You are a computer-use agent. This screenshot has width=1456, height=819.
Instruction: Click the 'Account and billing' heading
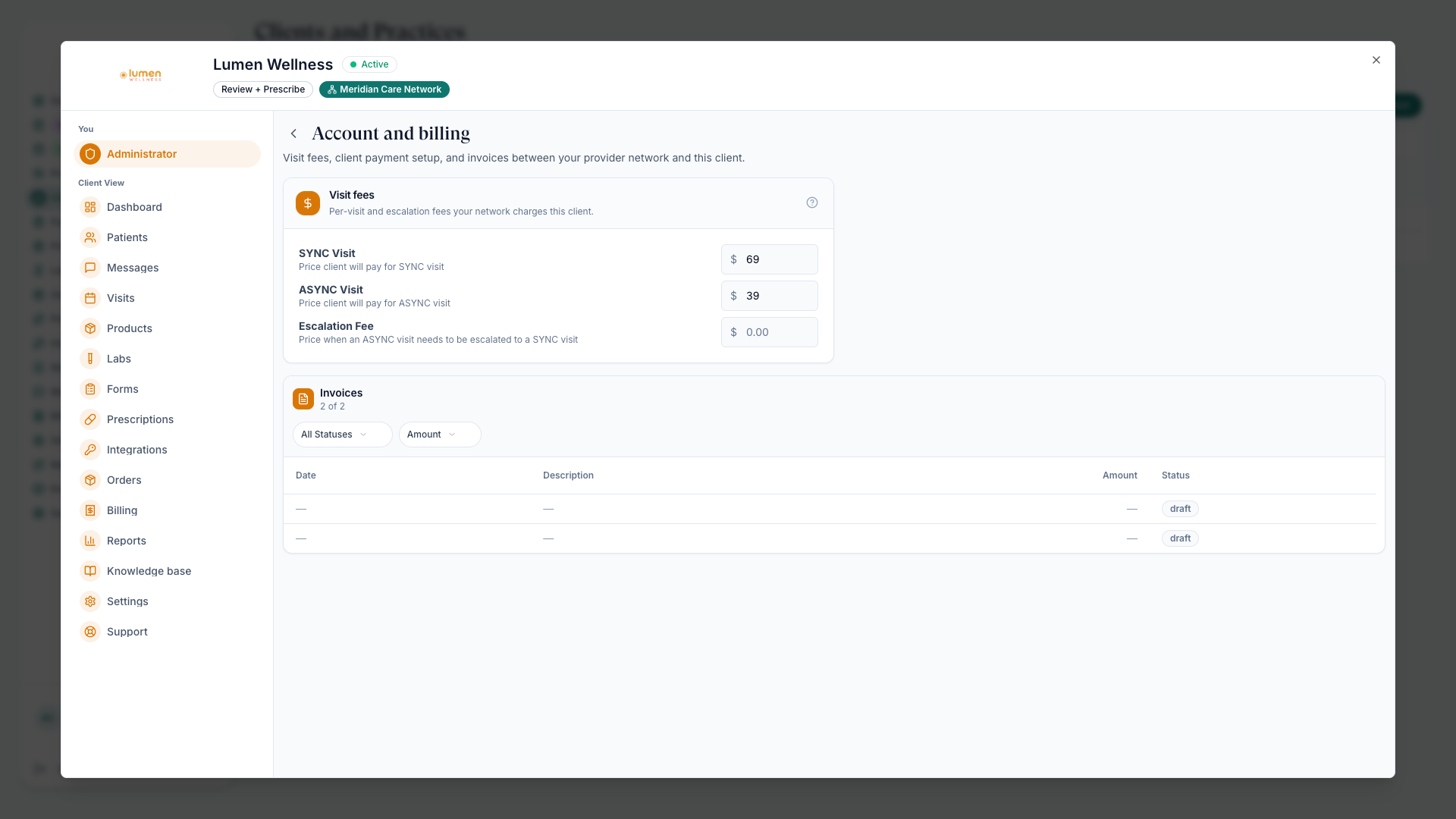[391, 133]
